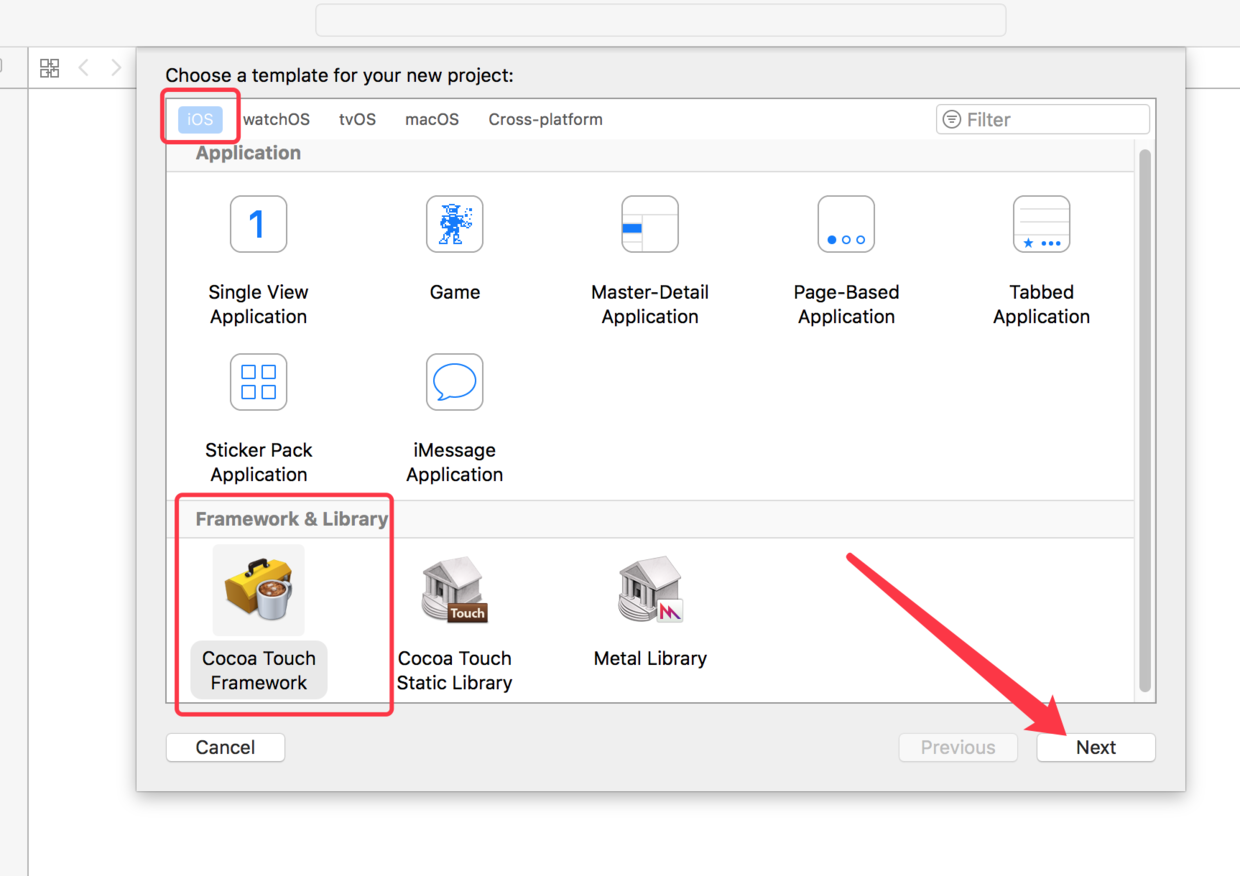Select the Page-Based Application template icon

tap(846, 224)
